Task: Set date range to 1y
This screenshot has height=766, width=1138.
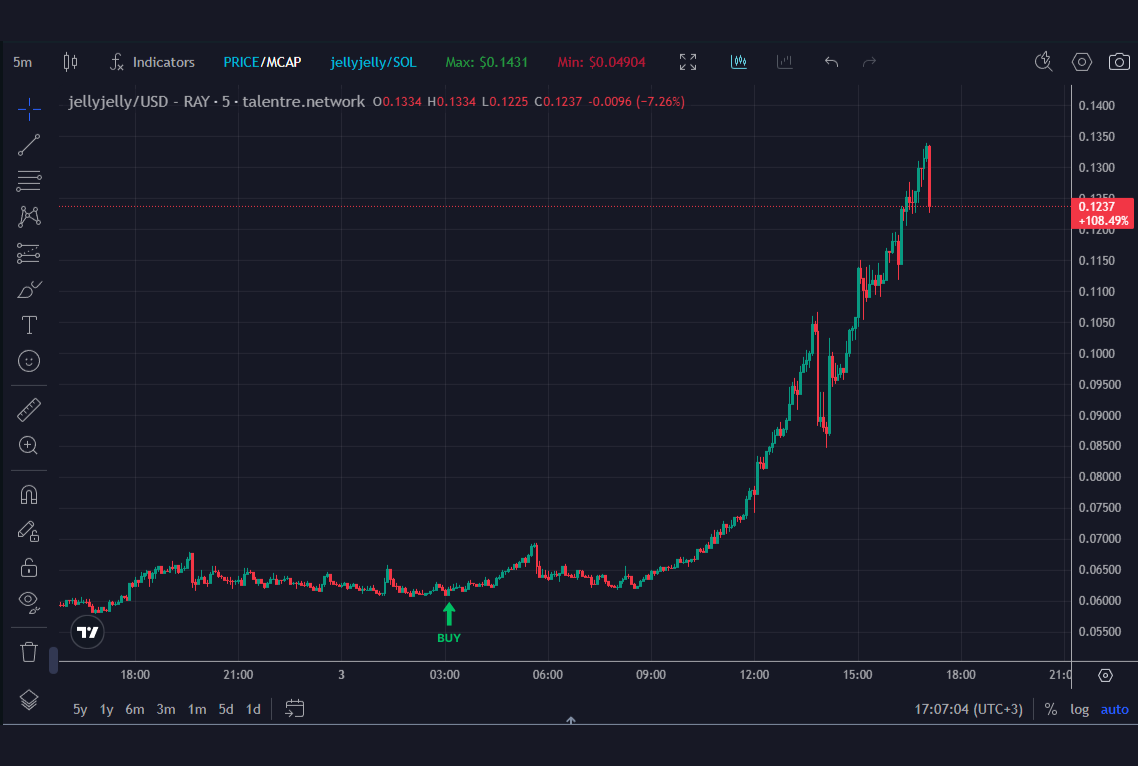Action: coord(107,709)
